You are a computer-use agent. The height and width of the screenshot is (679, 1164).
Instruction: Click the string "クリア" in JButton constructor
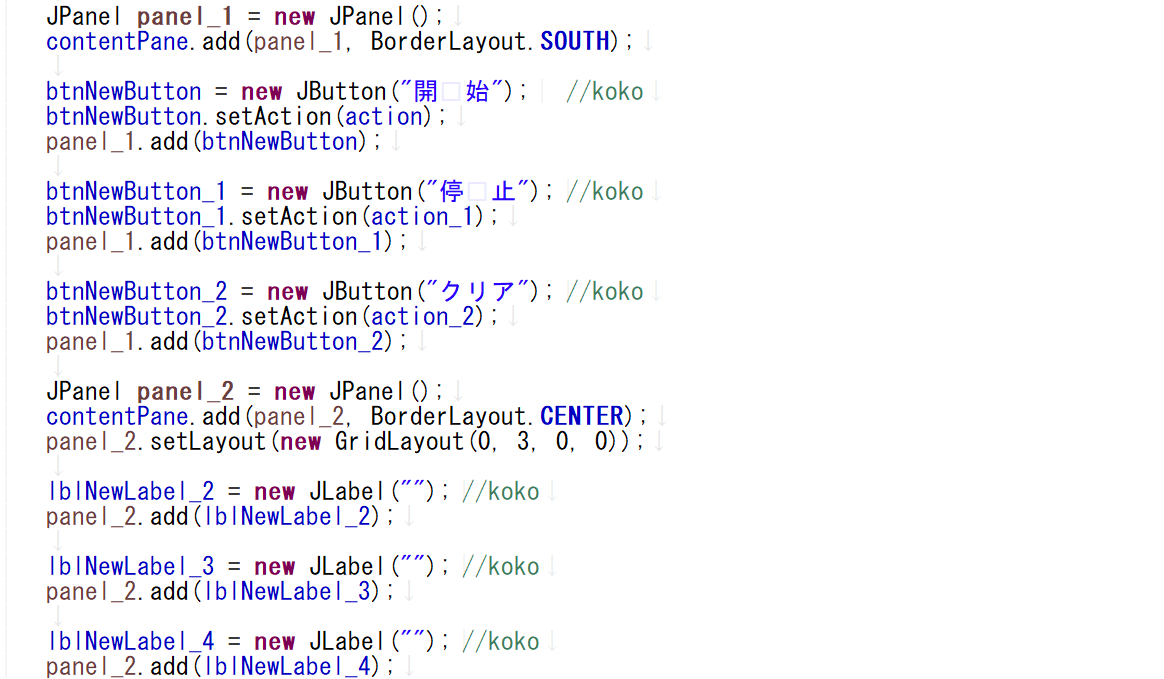coord(477,292)
